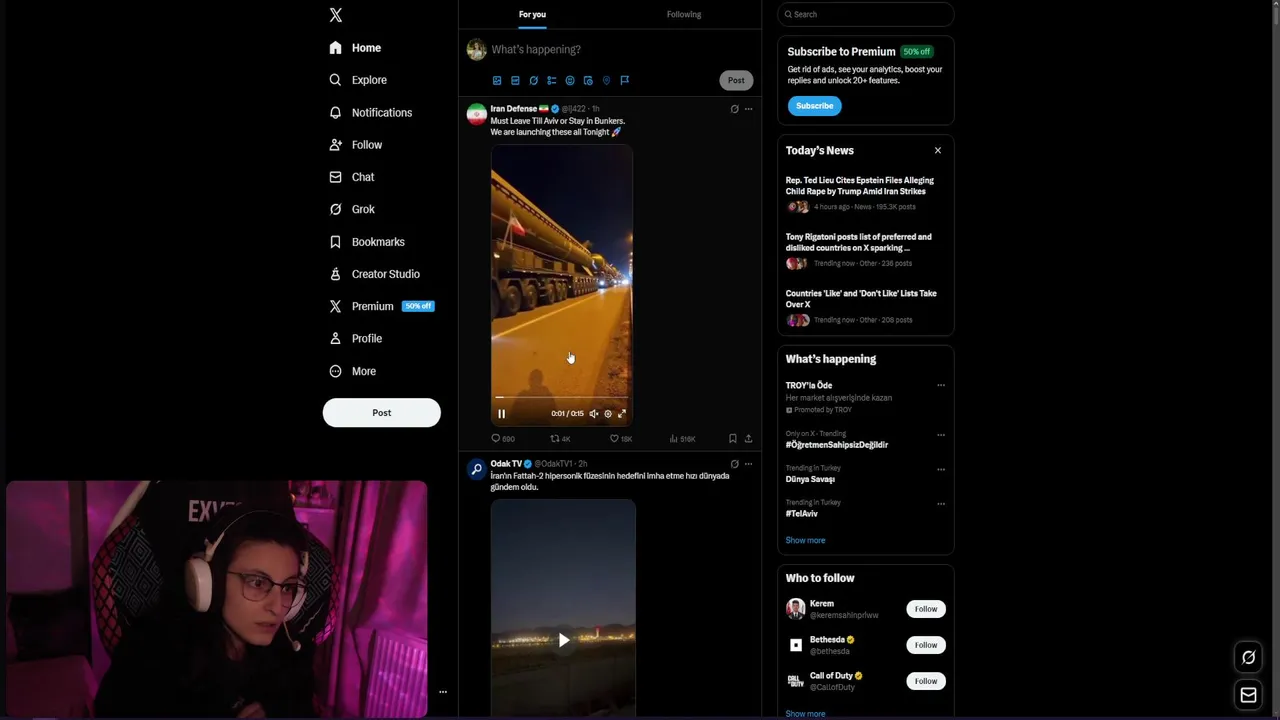This screenshot has height=720, width=1280.
Task: Subscribe to Premium
Action: [x=814, y=106]
